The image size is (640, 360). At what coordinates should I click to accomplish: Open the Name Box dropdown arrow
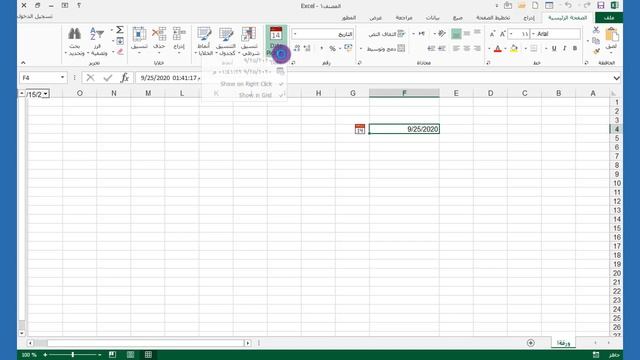62,78
